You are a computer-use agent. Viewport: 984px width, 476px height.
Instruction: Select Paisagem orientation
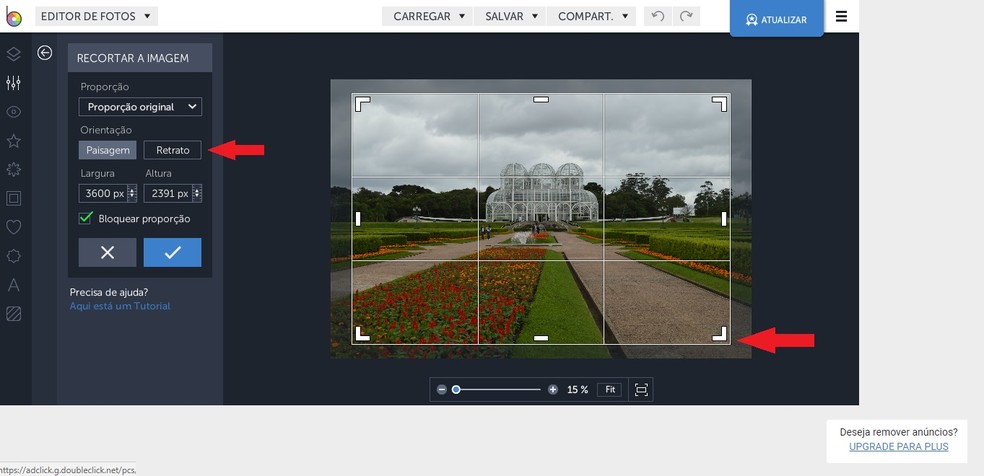[x=108, y=150]
